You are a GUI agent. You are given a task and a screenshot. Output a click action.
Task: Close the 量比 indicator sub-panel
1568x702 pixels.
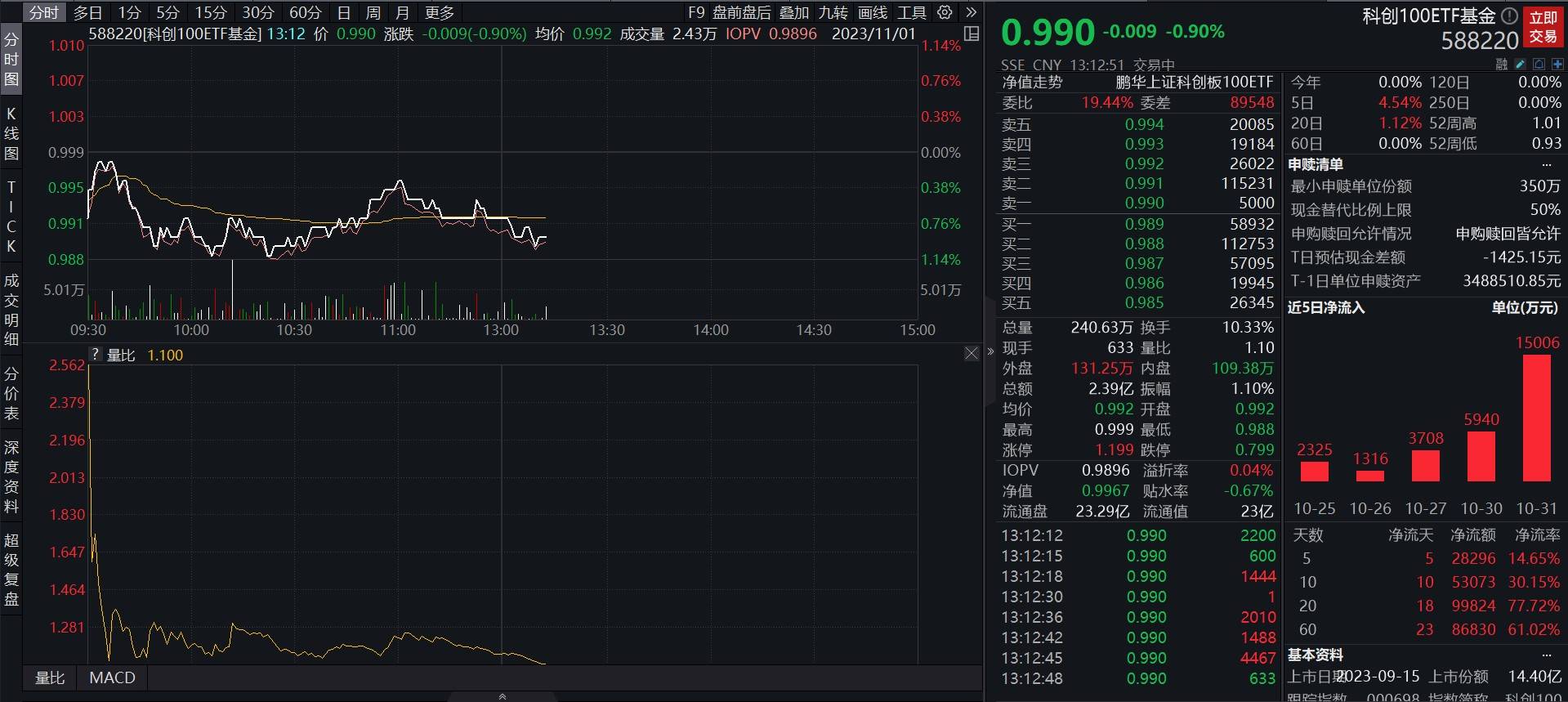pos(971,353)
